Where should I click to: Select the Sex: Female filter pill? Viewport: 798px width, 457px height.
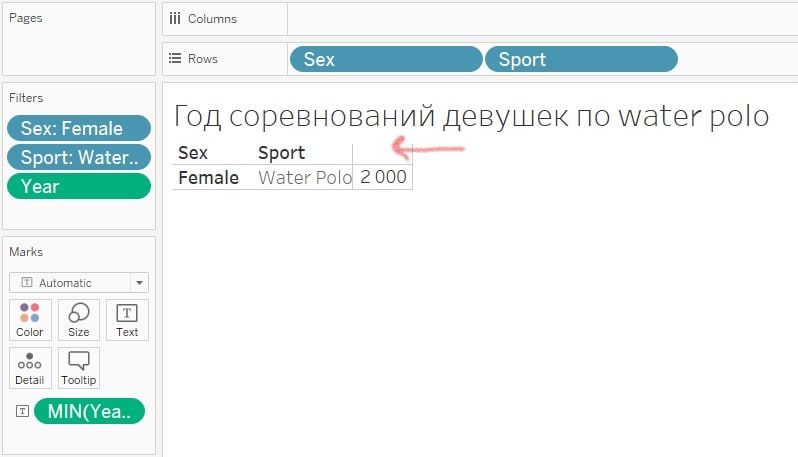tap(79, 128)
